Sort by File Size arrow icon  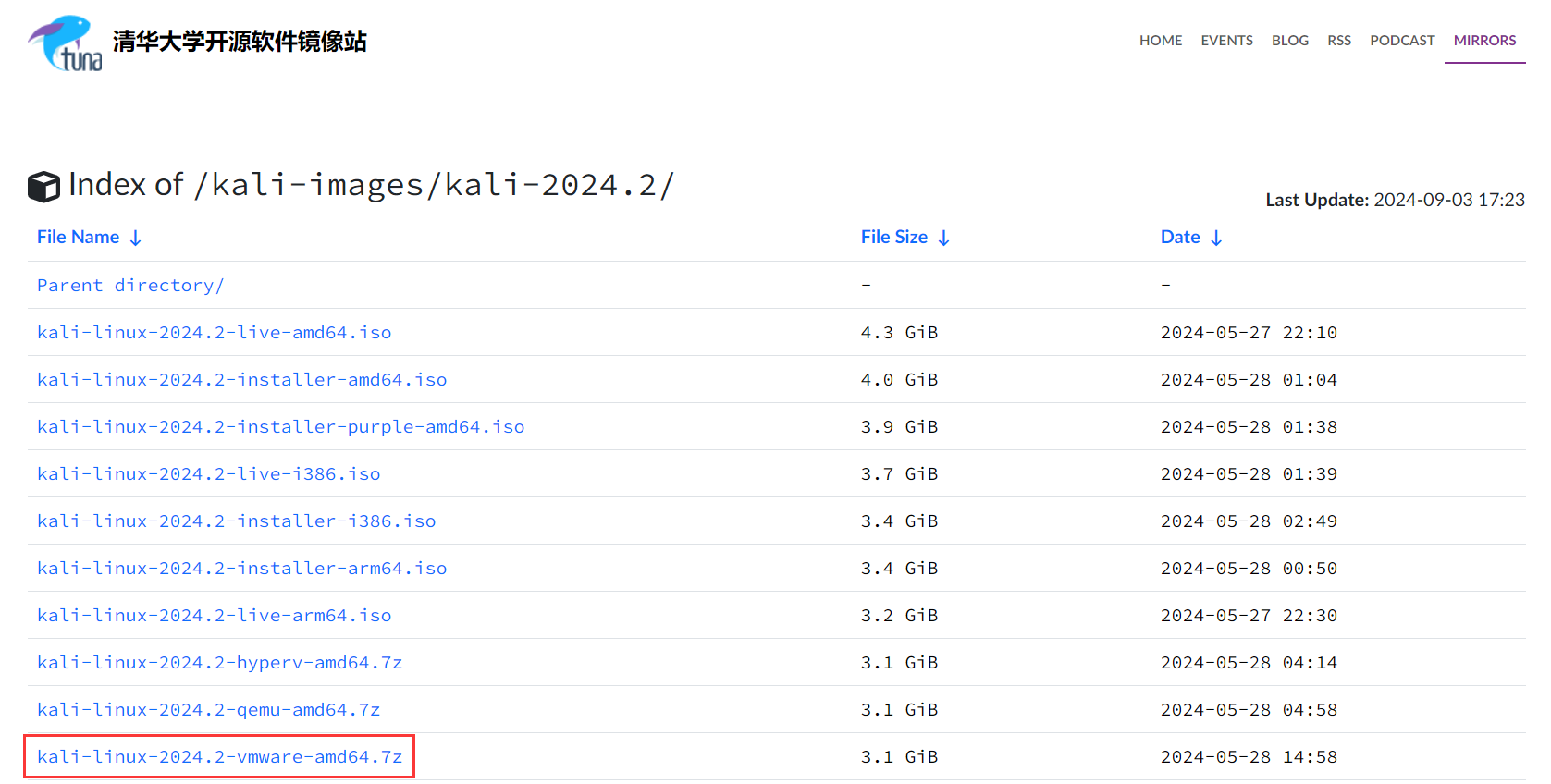[943, 238]
